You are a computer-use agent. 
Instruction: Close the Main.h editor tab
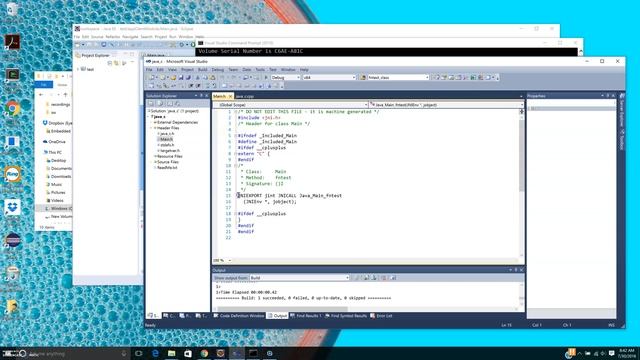point(230,96)
